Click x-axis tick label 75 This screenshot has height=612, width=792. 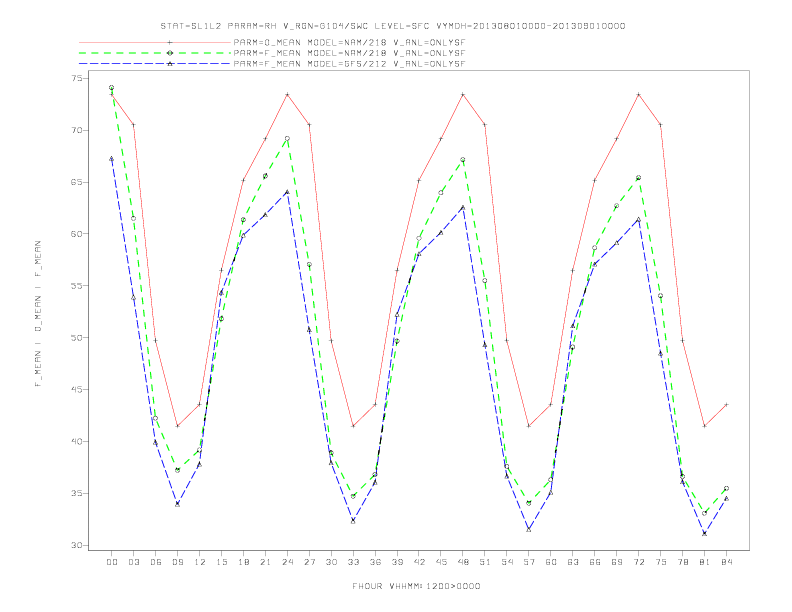(661, 562)
